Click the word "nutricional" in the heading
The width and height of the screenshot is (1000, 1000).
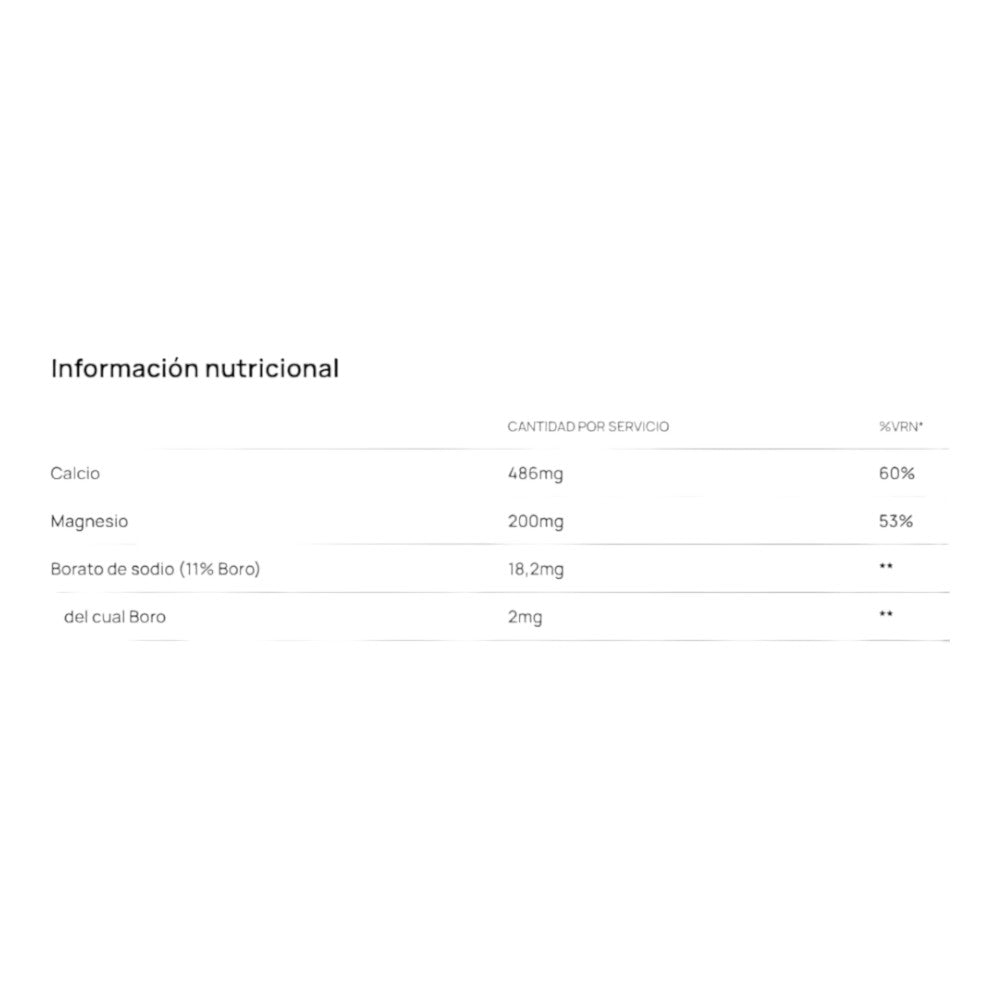pos(271,369)
